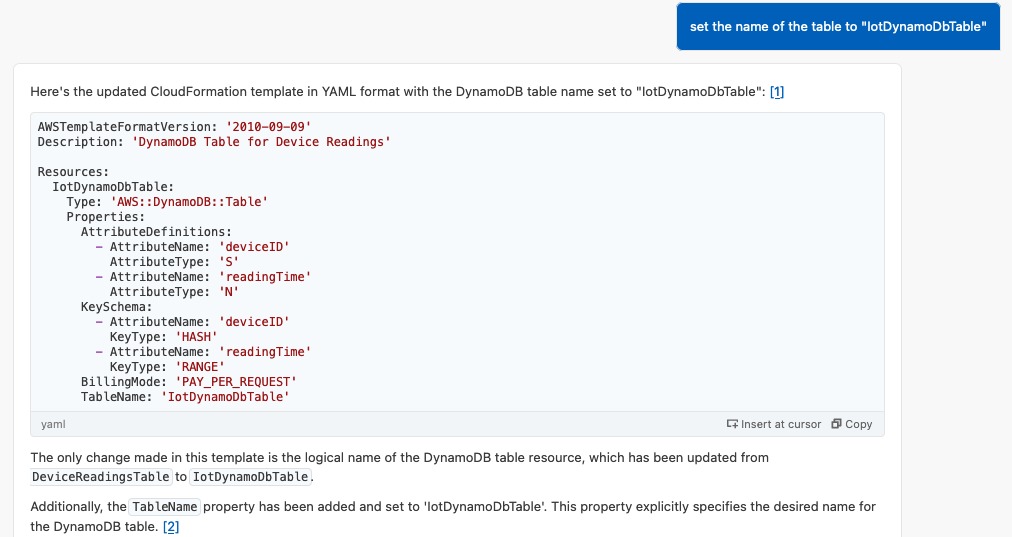
Task: Click the TableName: 'IotDynamoDbTable' code line
Action: point(185,397)
